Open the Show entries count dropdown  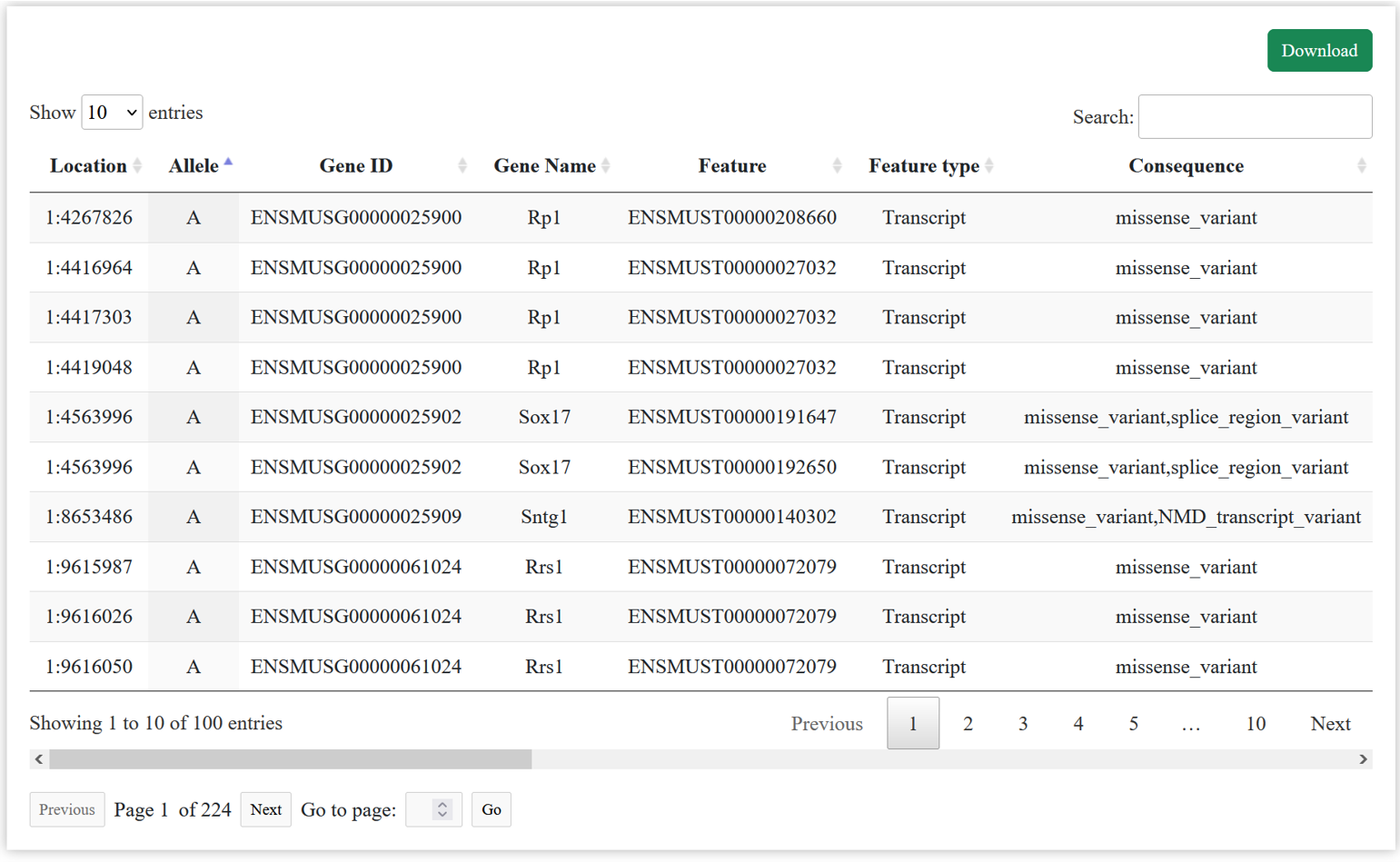[112, 113]
